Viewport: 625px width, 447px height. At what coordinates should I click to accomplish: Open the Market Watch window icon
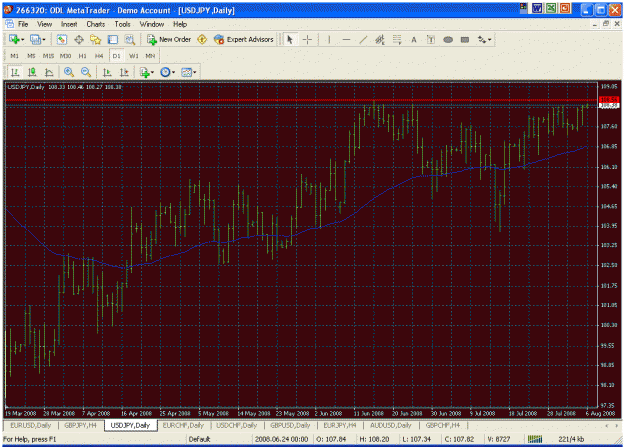[61, 39]
